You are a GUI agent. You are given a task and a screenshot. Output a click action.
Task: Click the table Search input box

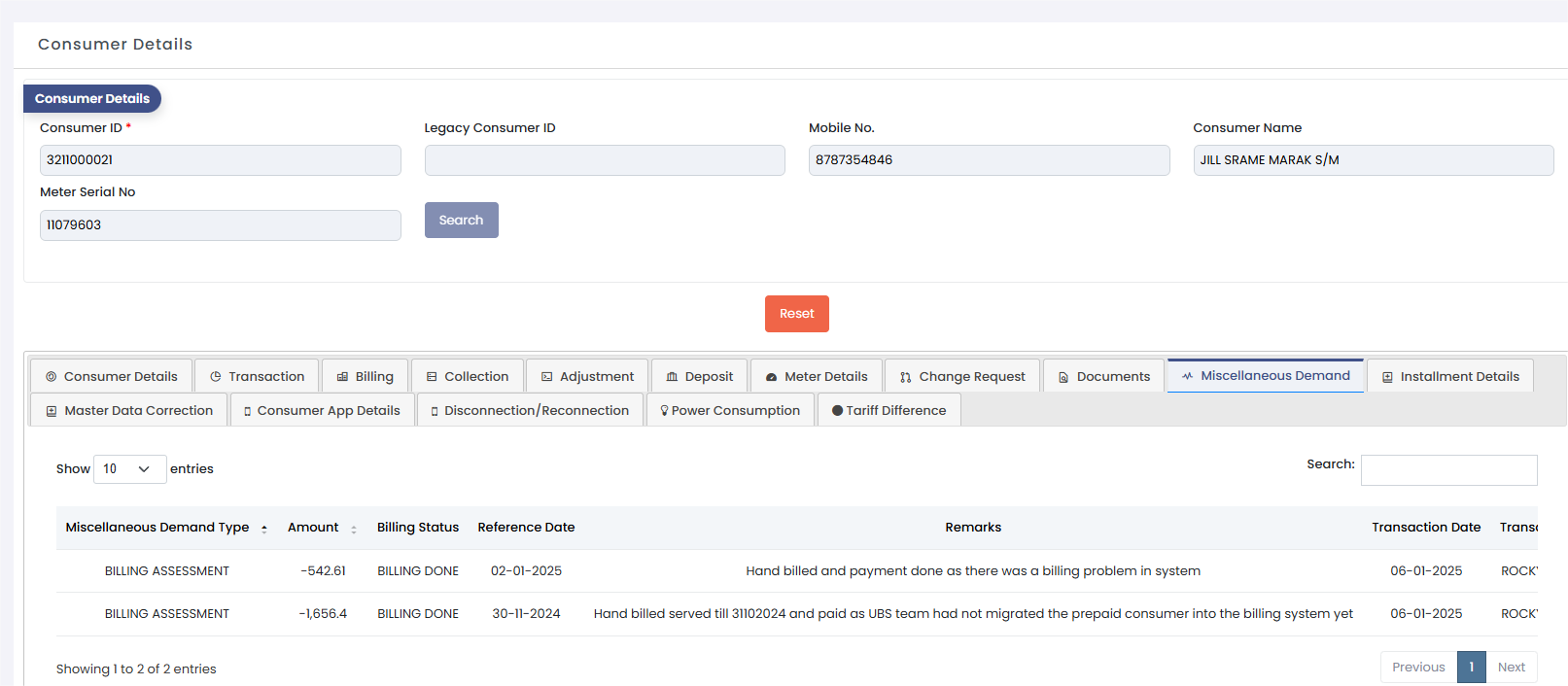click(x=1448, y=470)
